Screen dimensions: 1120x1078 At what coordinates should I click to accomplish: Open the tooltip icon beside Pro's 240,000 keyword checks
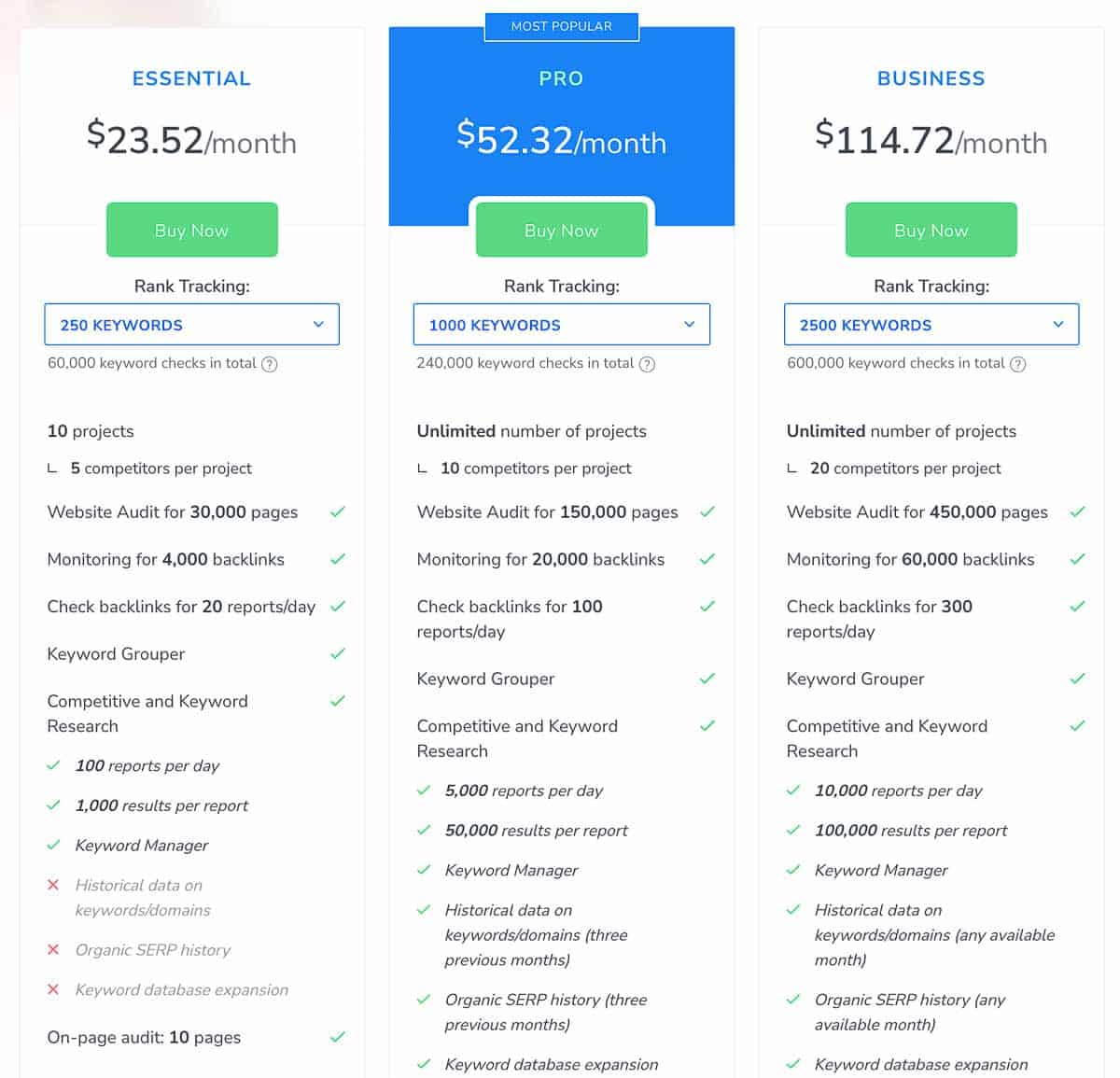(x=648, y=364)
